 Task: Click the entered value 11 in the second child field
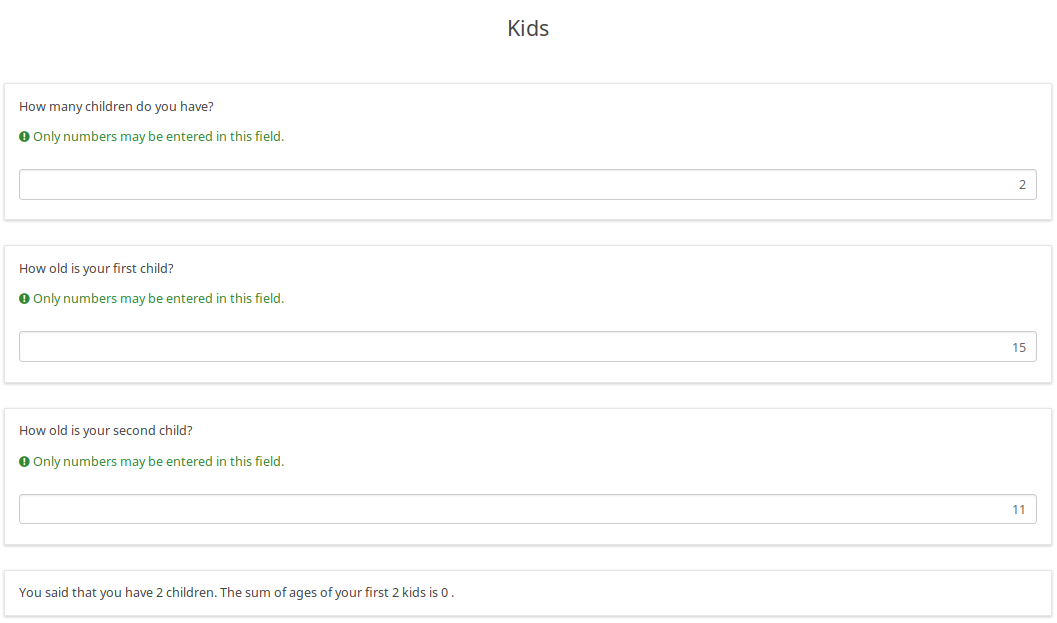click(x=1019, y=509)
